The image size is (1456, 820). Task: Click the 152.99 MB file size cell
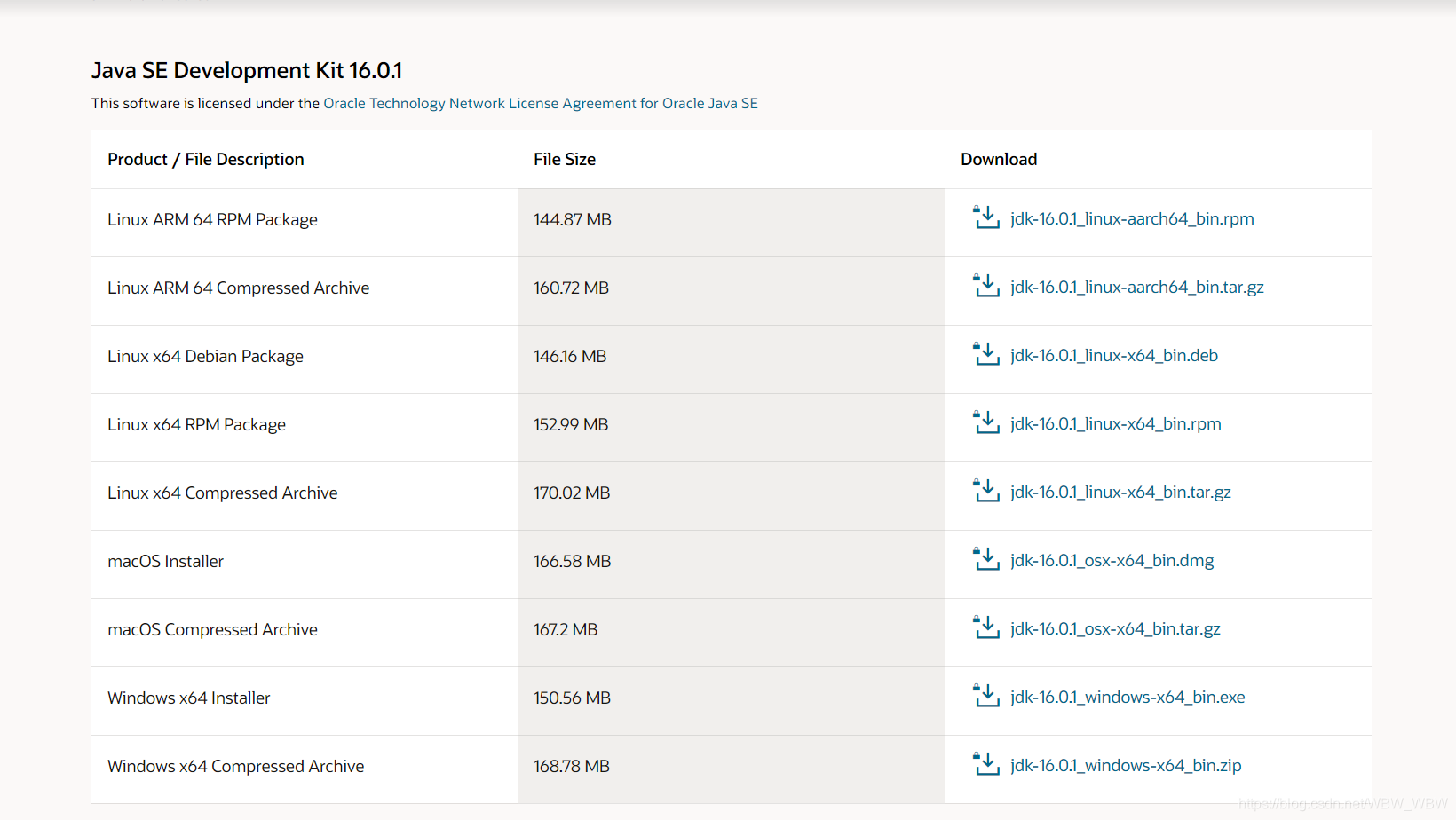click(x=731, y=428)
